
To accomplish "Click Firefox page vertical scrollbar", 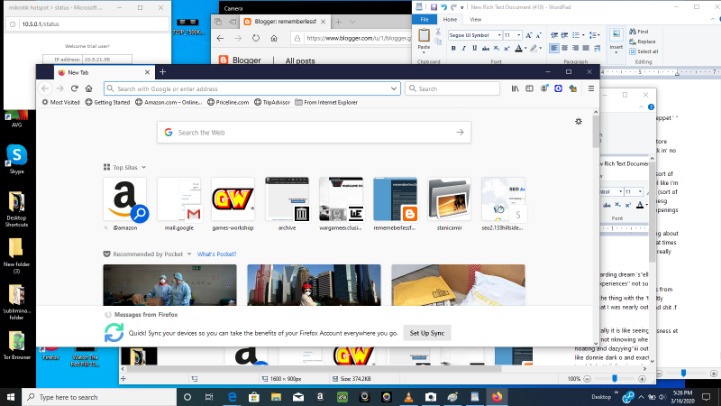I will 595,131.
